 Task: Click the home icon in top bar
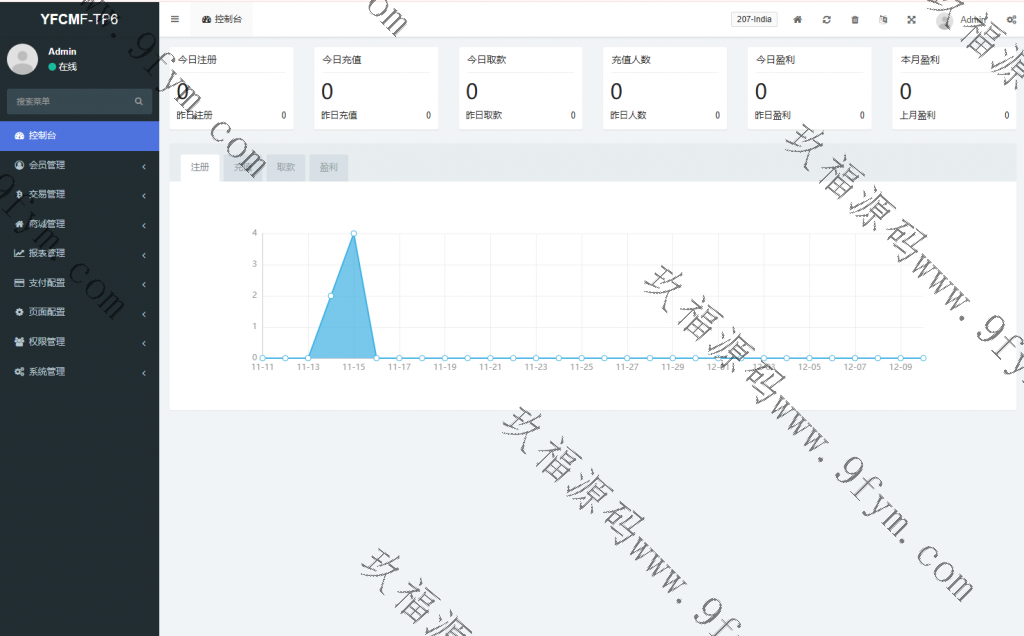pyautogui.click(x=797, y=19)
